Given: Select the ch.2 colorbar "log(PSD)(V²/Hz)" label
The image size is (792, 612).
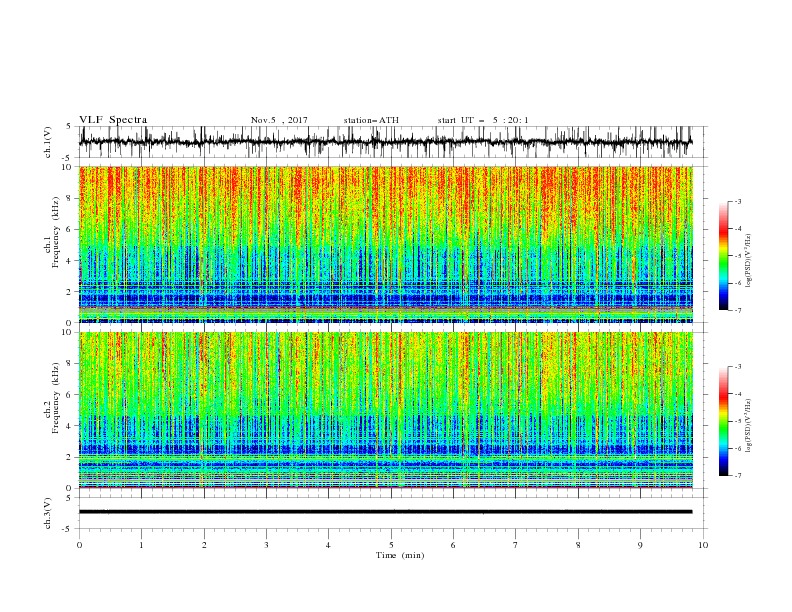Looking at the screenshot, I should (x=749, y=426).
